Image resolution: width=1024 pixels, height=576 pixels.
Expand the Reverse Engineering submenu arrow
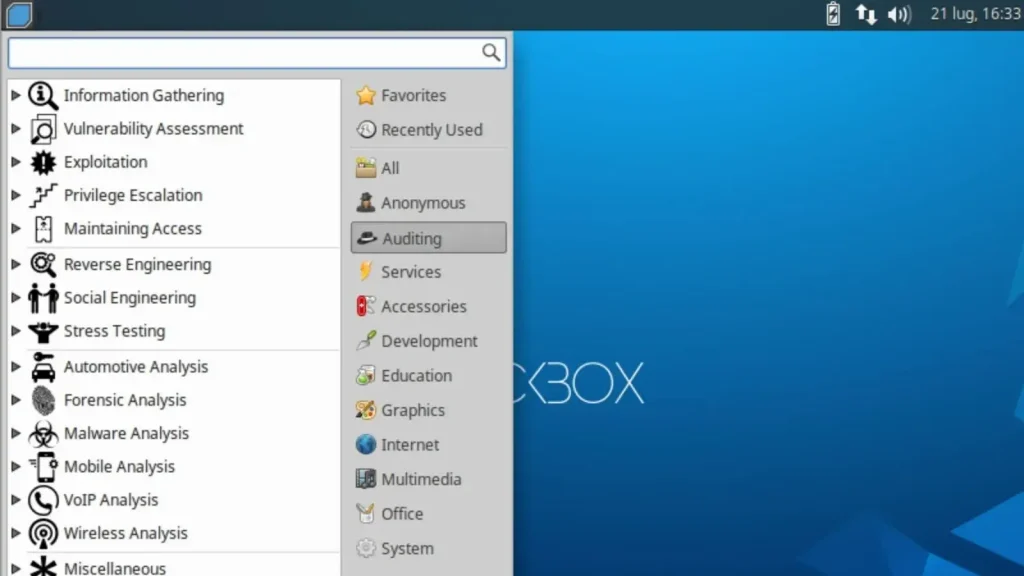[16, 264]
